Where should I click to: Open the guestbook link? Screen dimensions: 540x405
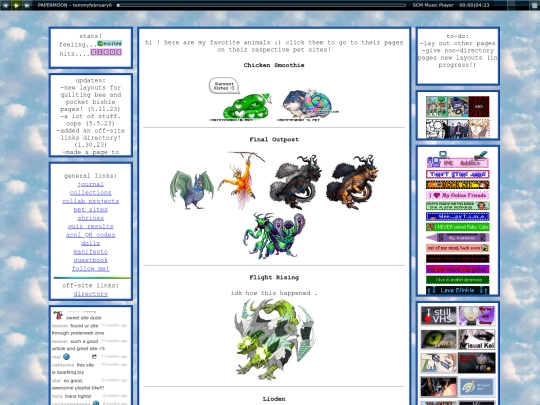click(x=91, y=260)
